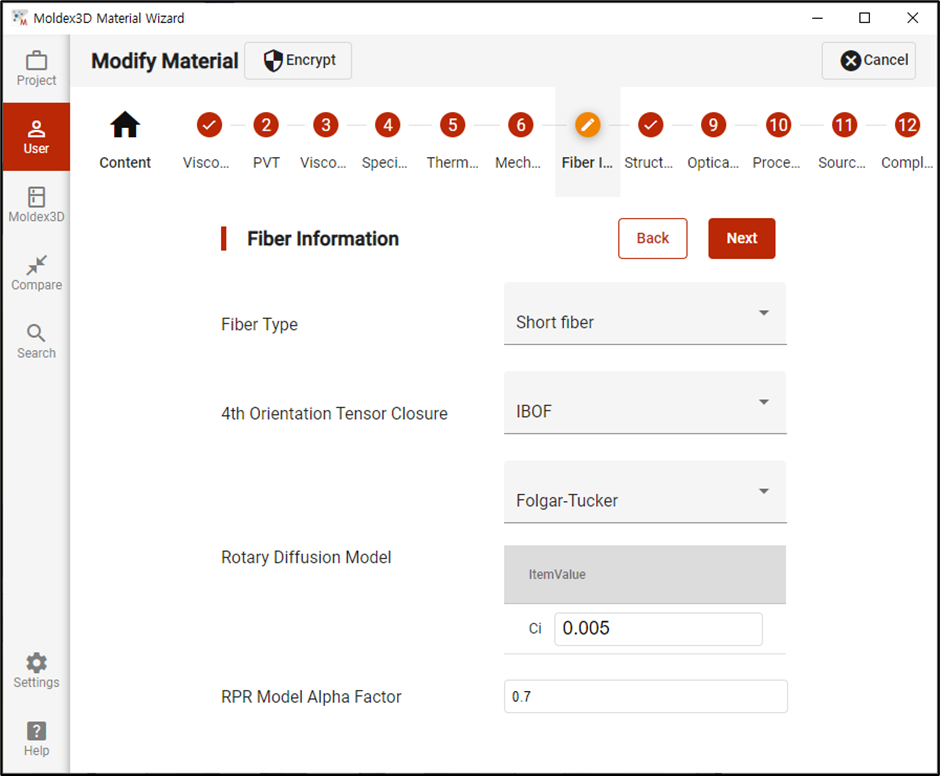
Task: Click the Fiber Type label
Action: (x=259, y=324)
